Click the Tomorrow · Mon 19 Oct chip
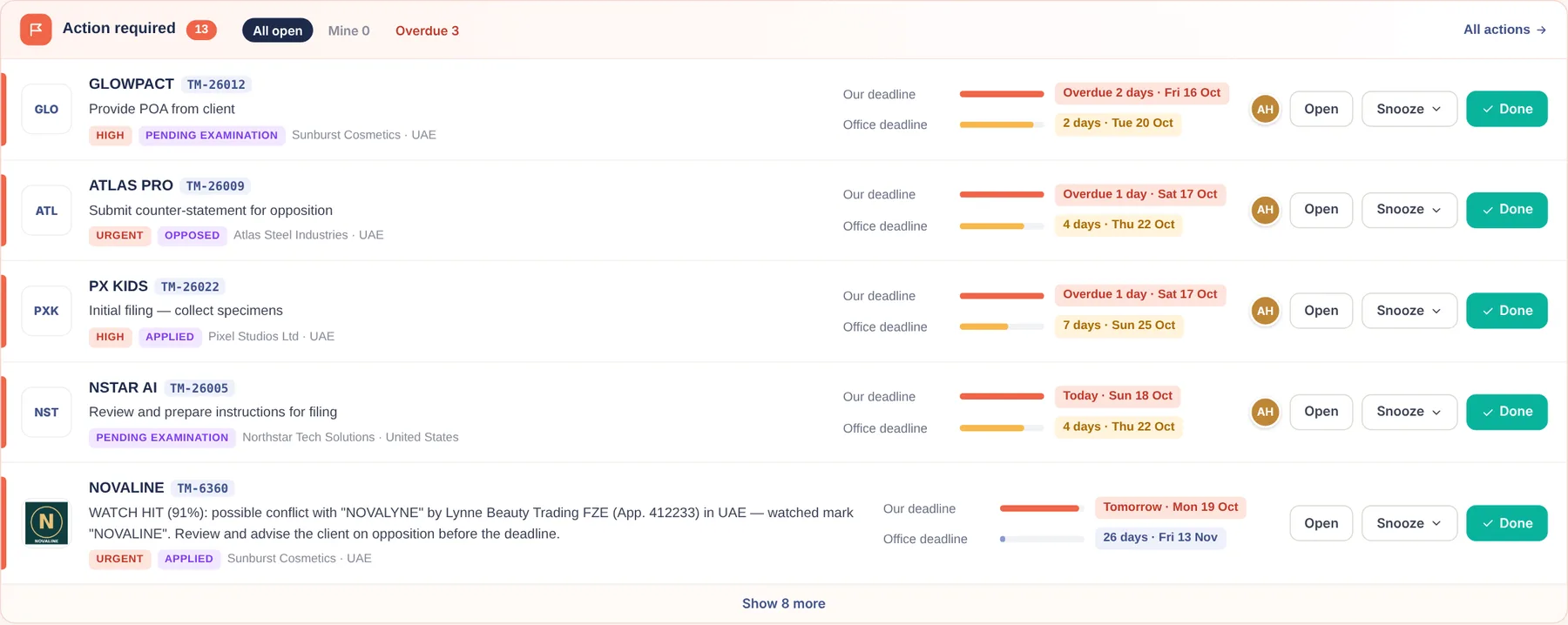The height and width of the screenshot is (625, 1568). (x=1170, y=507)
